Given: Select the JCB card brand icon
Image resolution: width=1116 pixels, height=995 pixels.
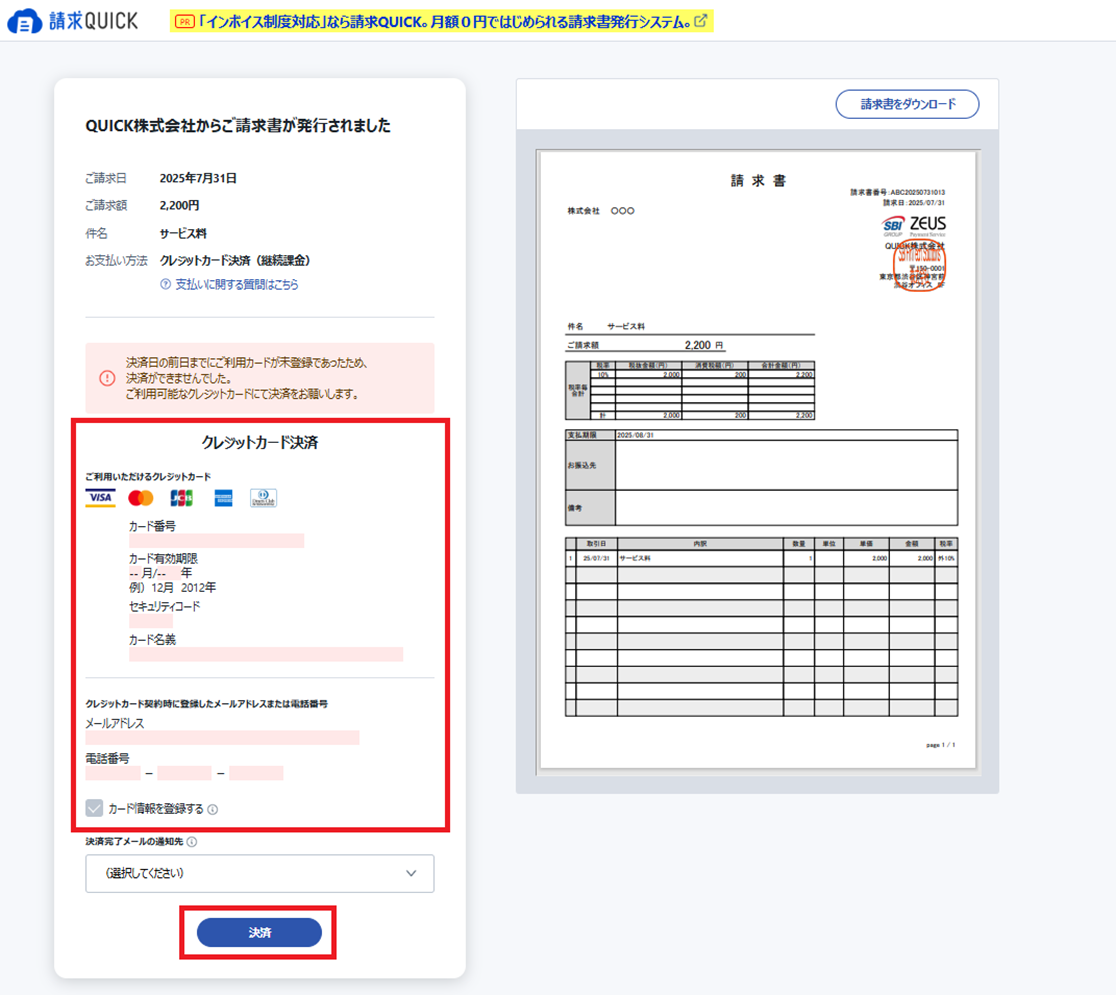Looking at the screenshot, I should pyautogui.click(x=179, y=498).
